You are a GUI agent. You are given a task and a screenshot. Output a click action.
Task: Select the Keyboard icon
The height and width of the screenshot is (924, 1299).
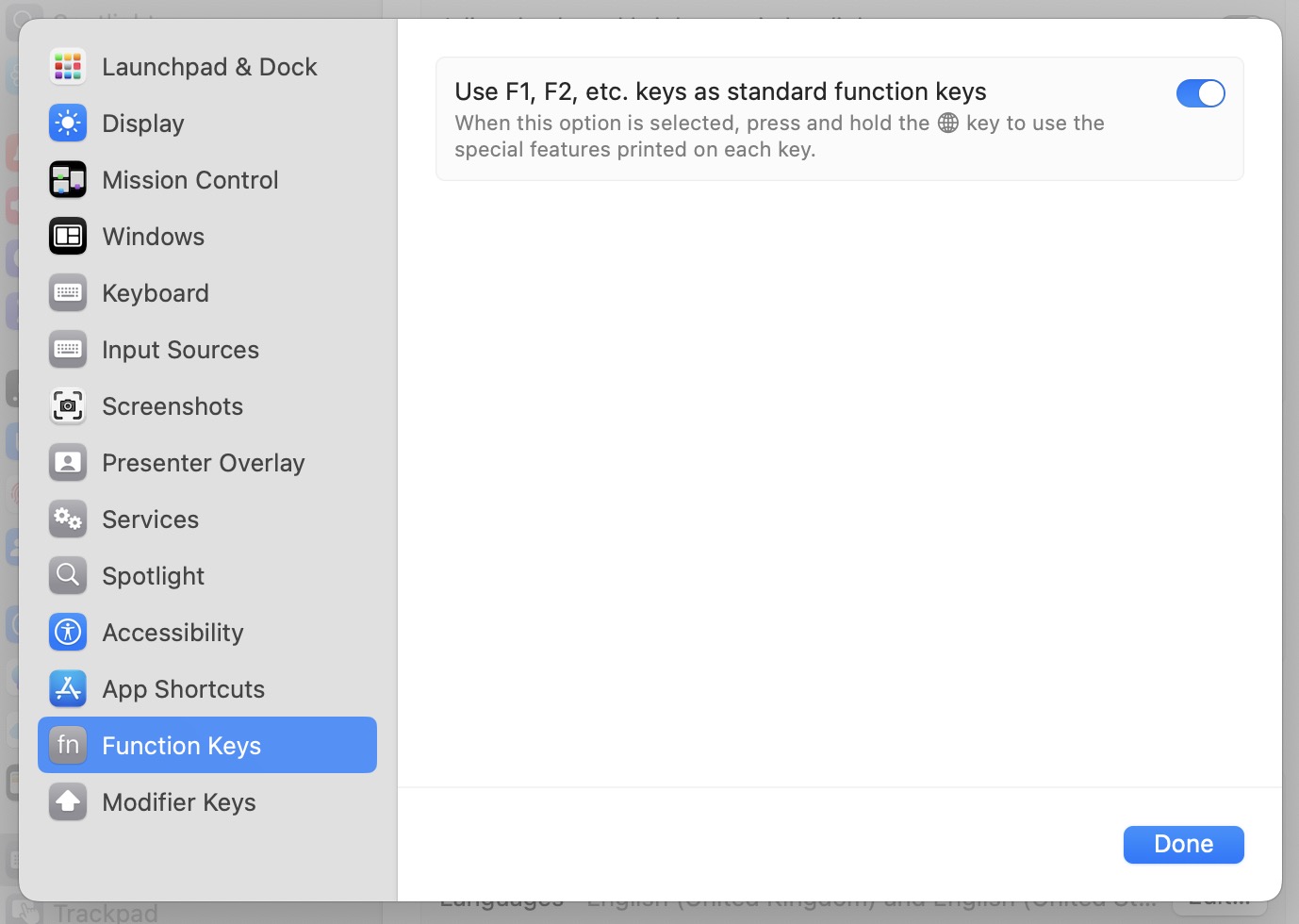point(67,292)
